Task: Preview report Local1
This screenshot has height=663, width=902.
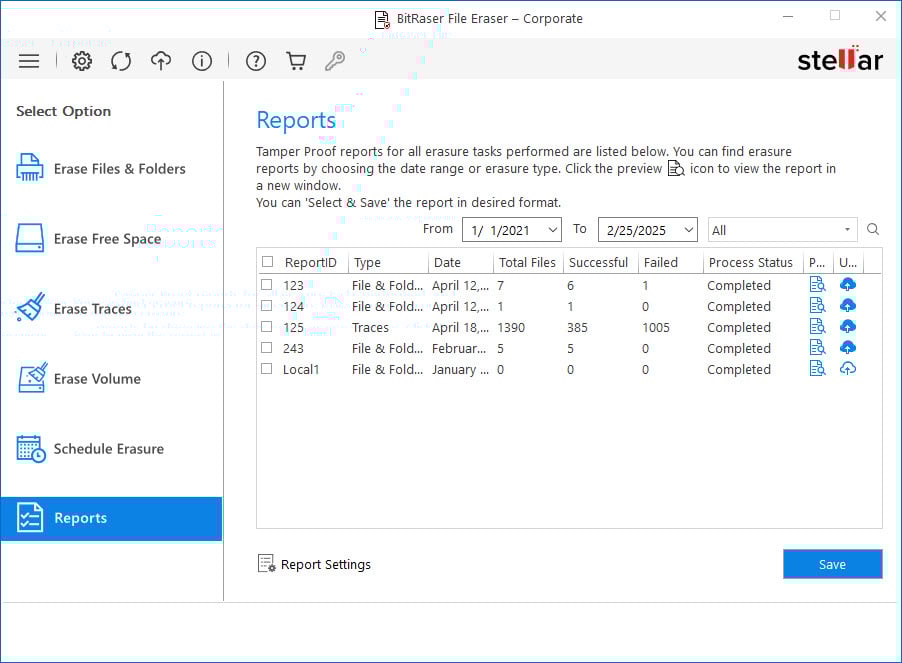Action: point(817,369)
